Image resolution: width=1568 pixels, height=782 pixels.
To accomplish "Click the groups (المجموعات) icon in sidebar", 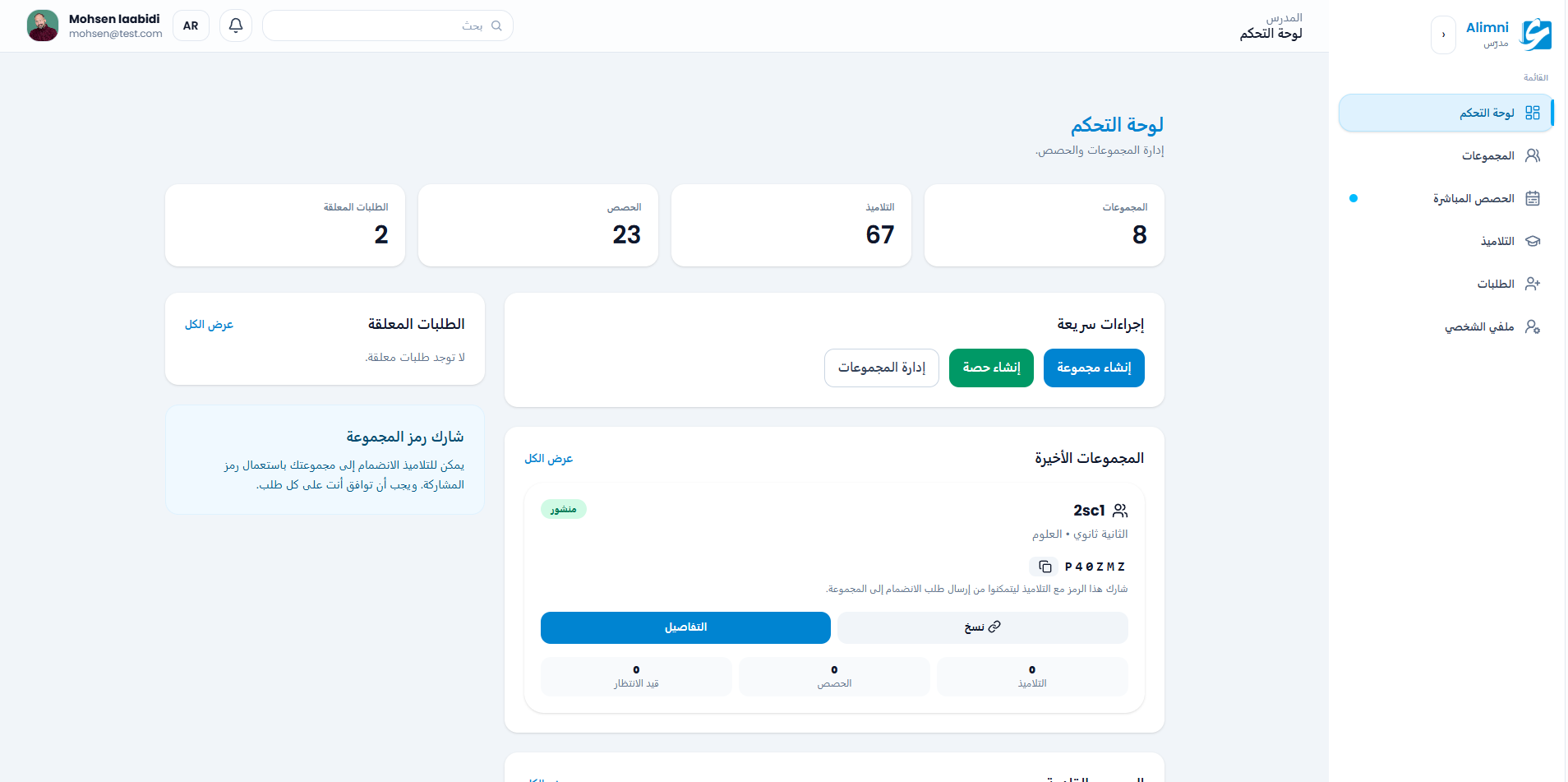I will [x=1533, y=155].
